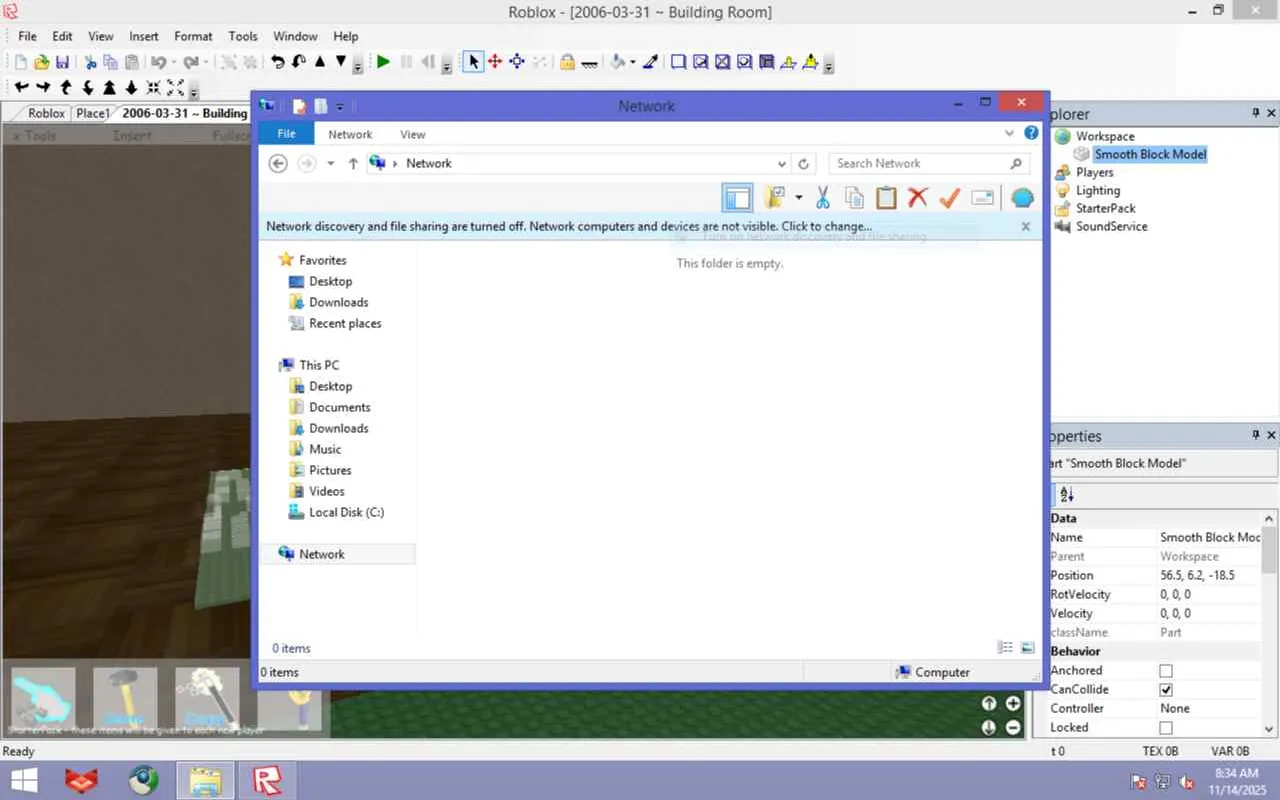Viewport: 1280px width, 800px height.
Task: Click the color dropper tool in Roblox toolbar
Action: (x=650, y=62)
